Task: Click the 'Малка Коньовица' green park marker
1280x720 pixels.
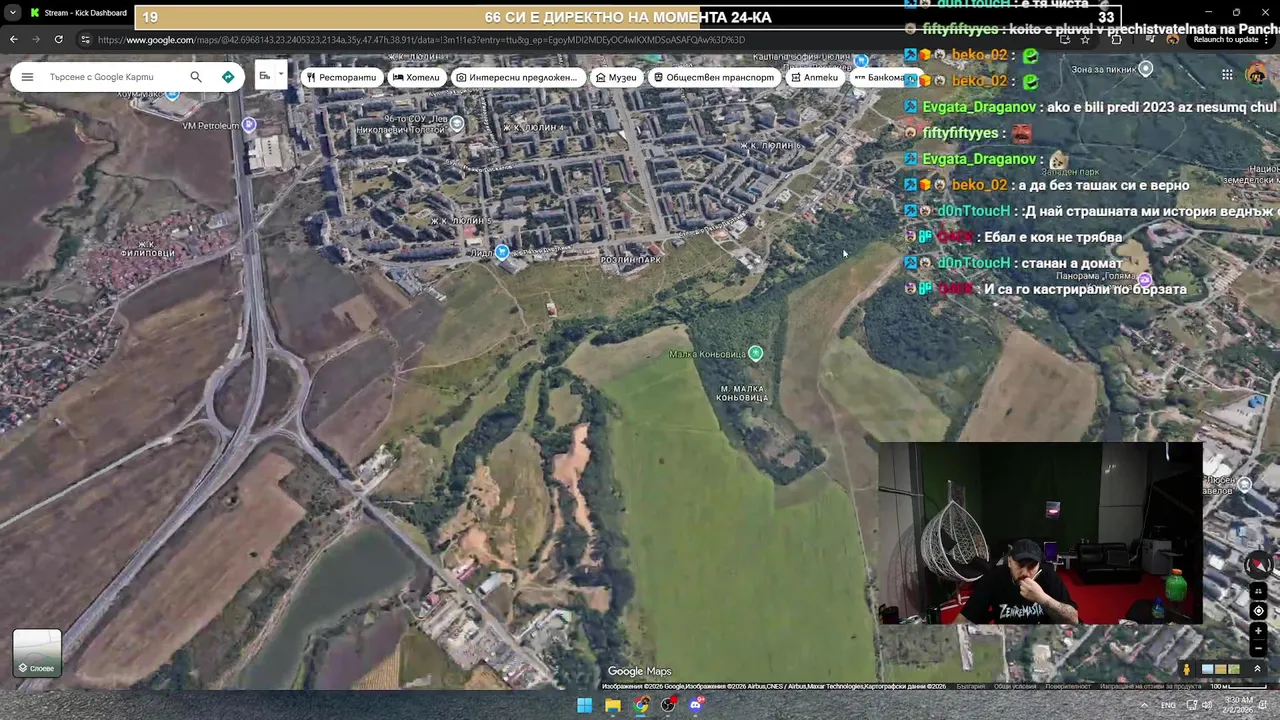Action: [756, 353]
